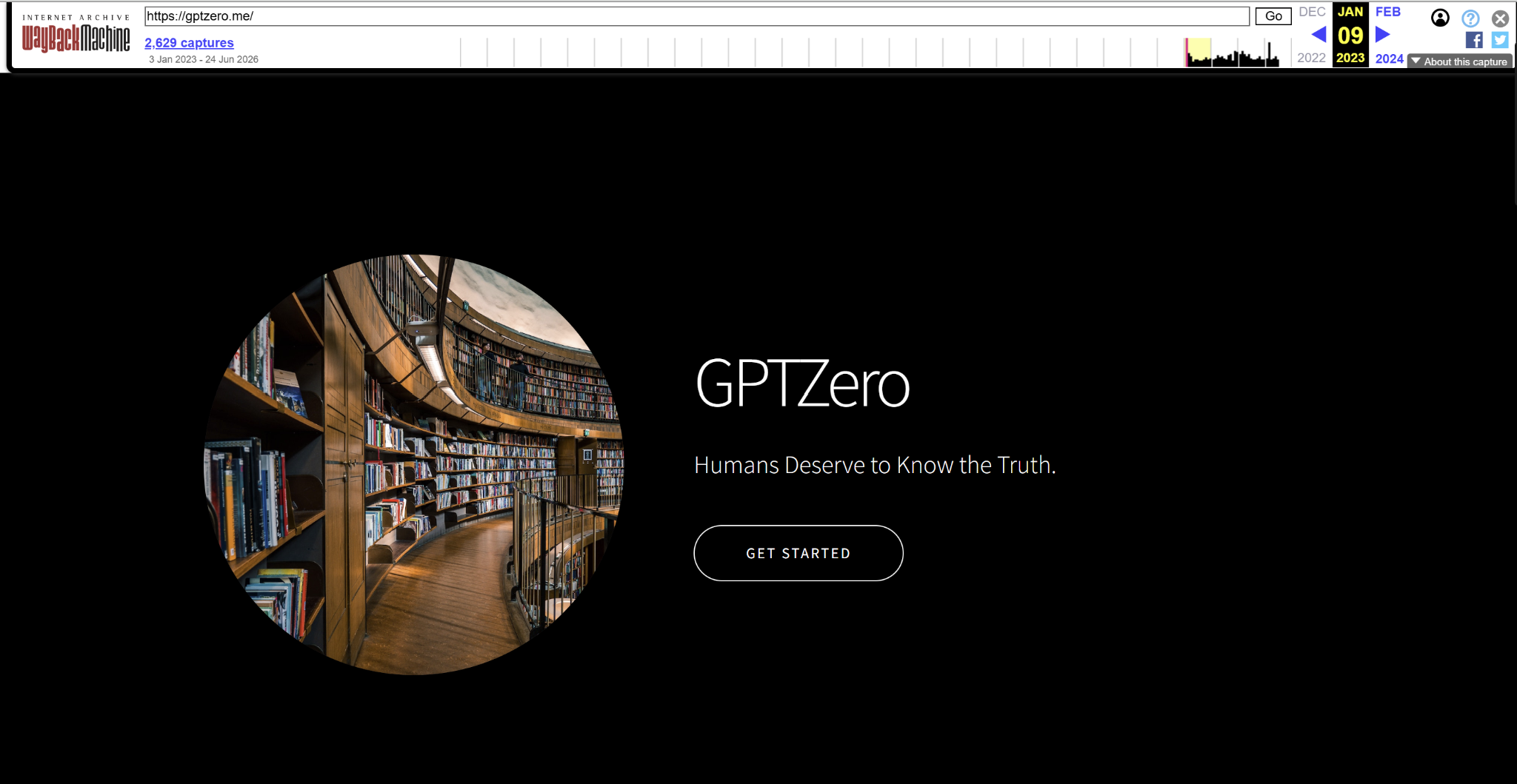Click the Wayback Machine logo
This screenshot has width=1517, height=784.
(76, 33)
